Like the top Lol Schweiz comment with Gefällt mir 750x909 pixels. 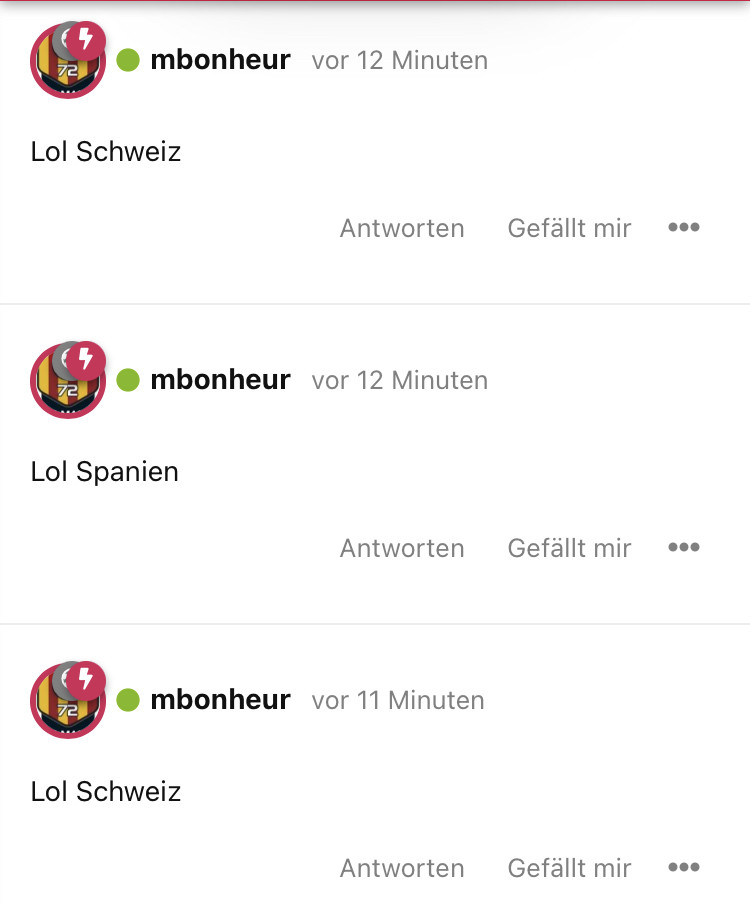click(569, 228)
